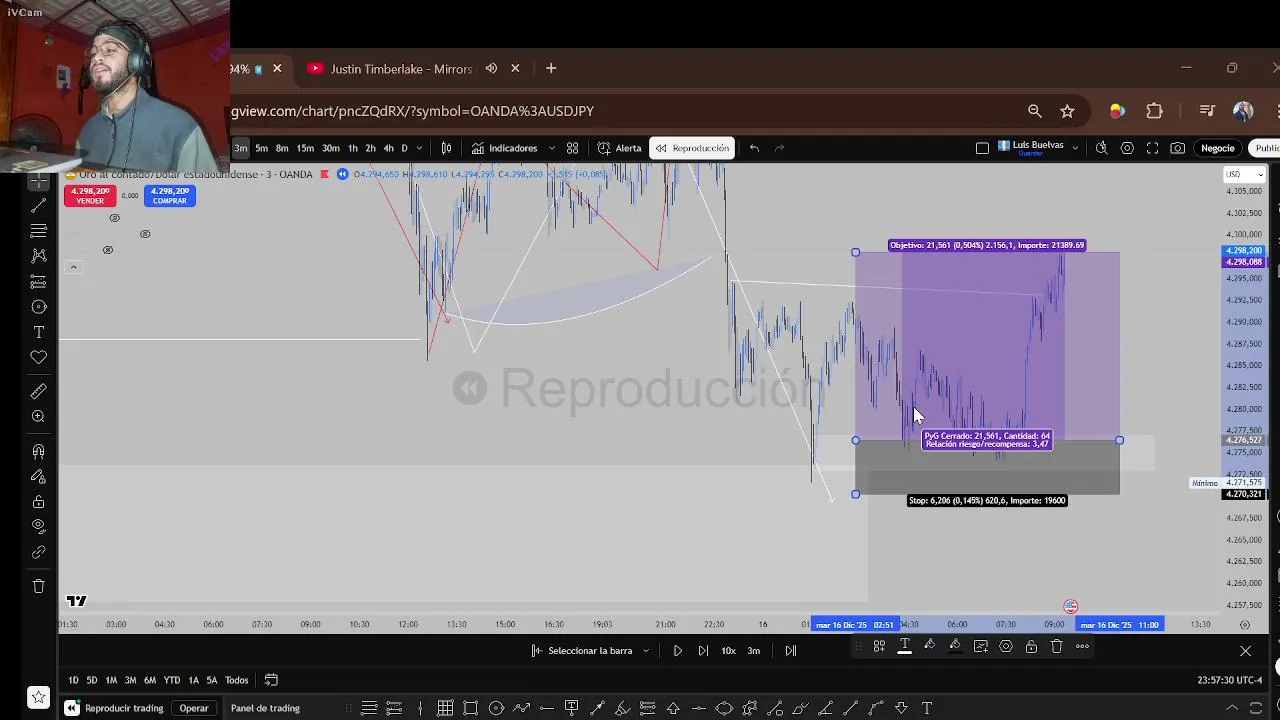Toggle lock all drawings
The height and width of the screenshot is (720, 1280).
pyautogui.click(x=38, y=502)
